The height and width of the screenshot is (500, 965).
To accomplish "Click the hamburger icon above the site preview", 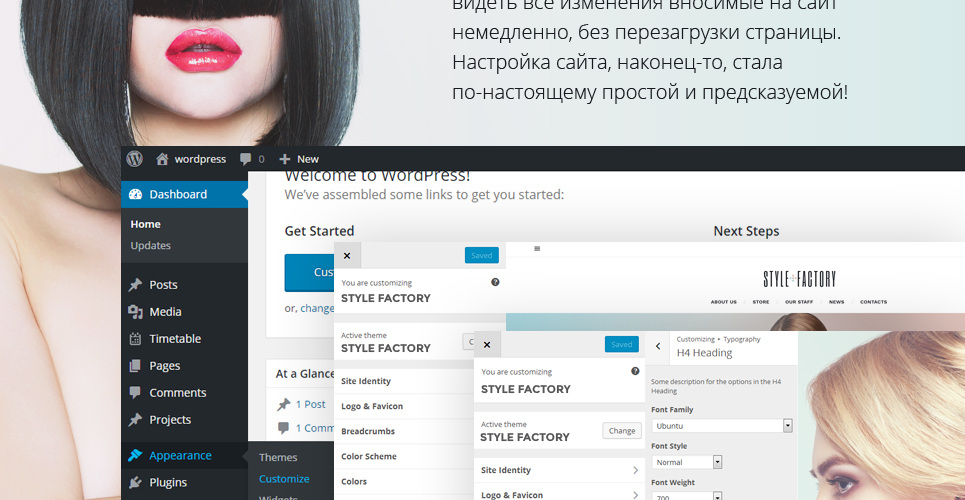I will click(537, 249).
